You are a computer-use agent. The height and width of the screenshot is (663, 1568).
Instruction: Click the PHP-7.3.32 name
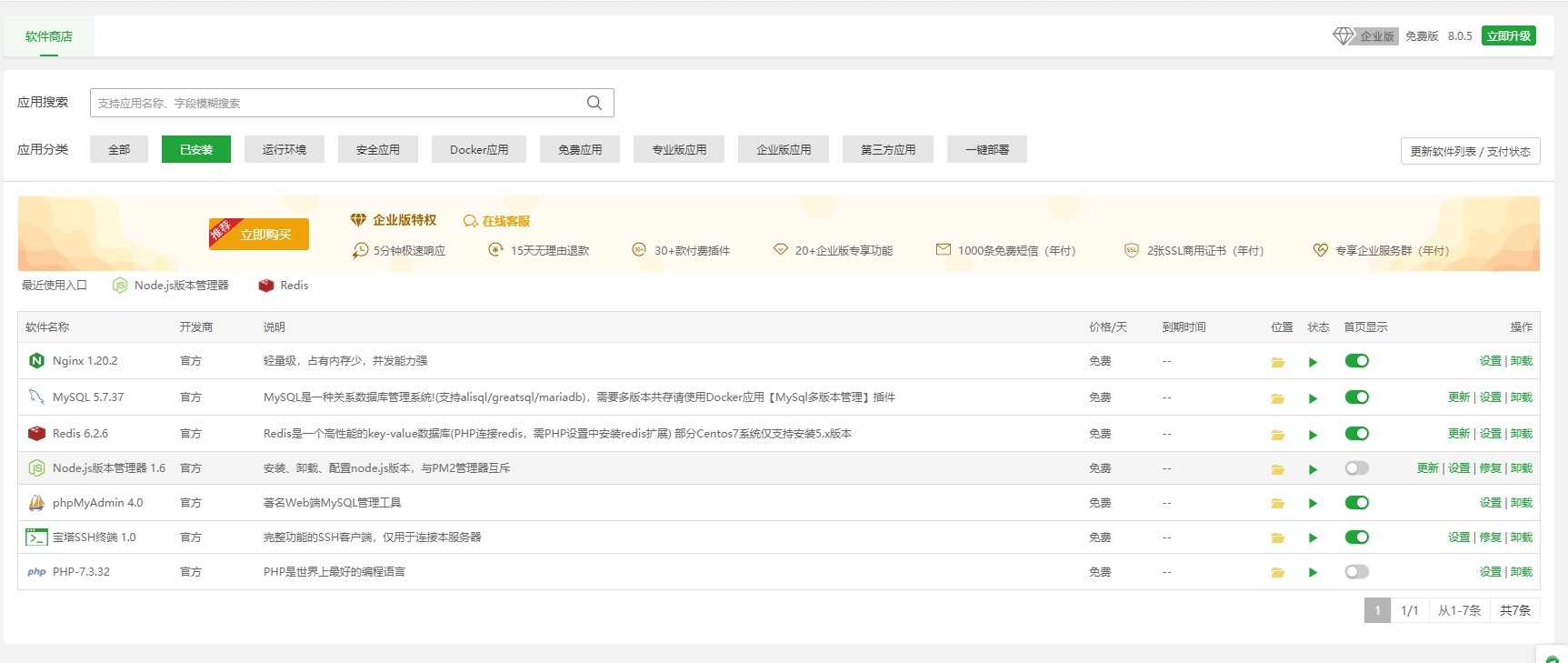point(81,572)
